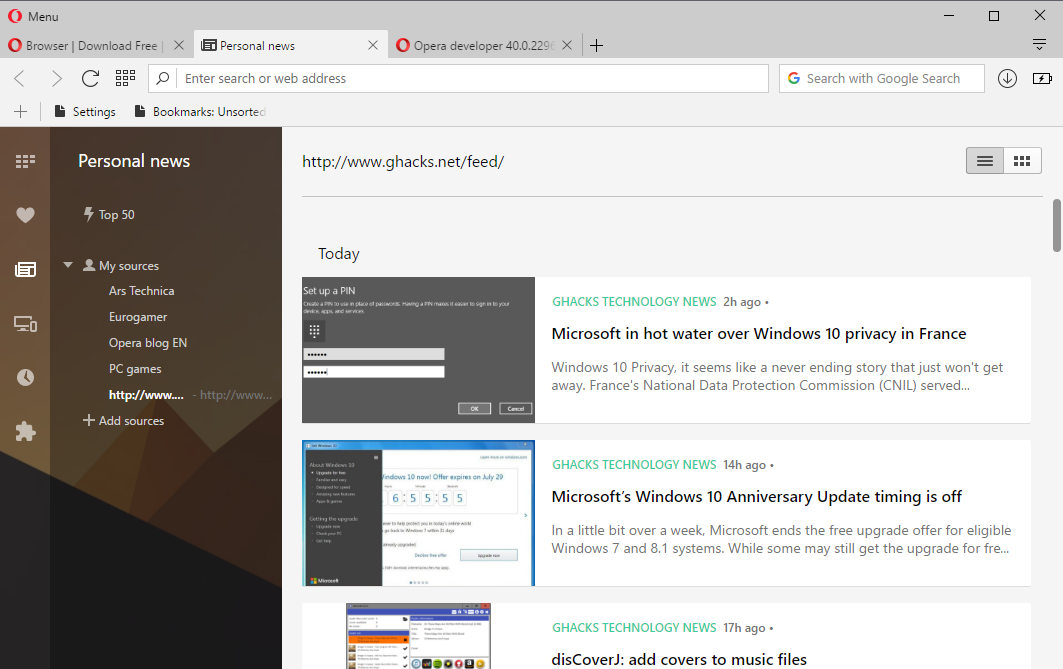Open the Settings bookmark
This screenshot has height=669, width=1063.
click(85, 112)
